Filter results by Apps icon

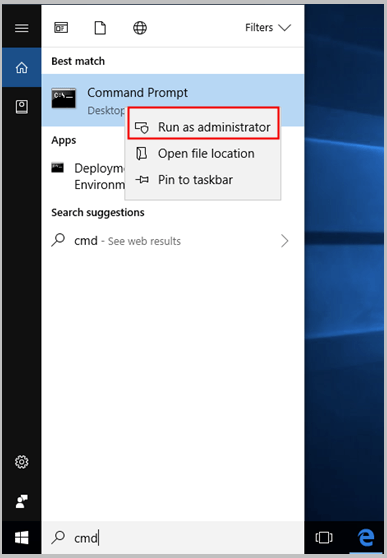pyautogui.click(x=61, y=27)
